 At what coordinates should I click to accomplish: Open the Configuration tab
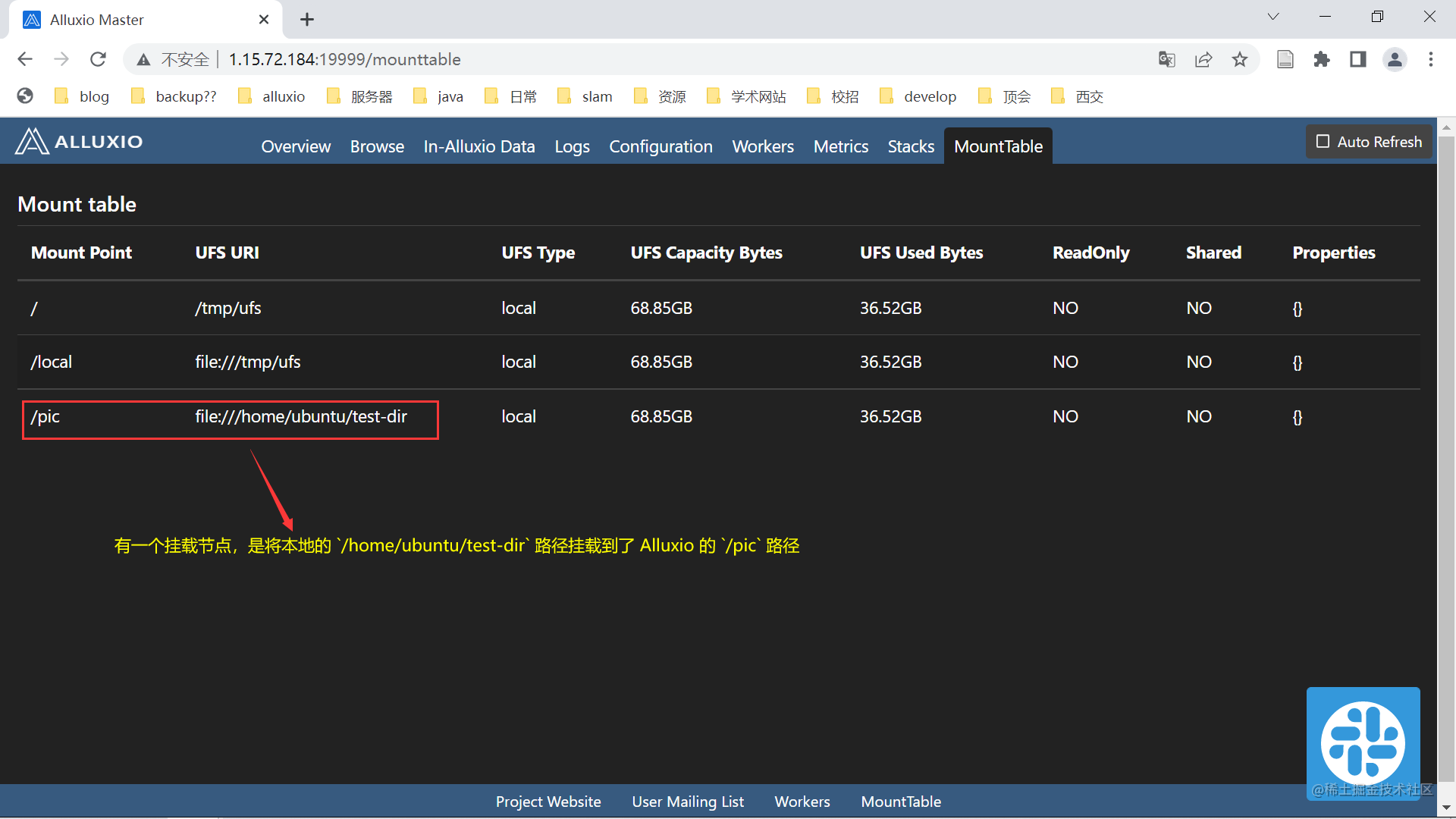661,146
